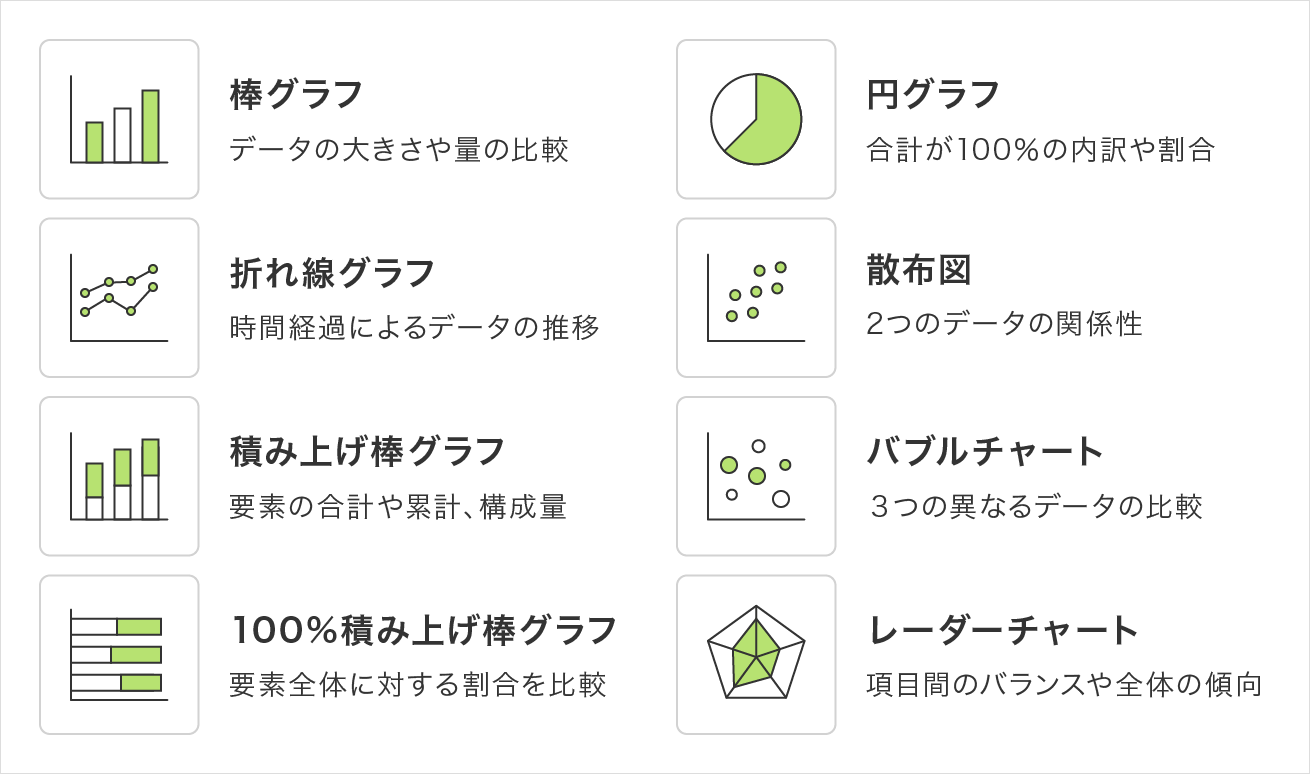Click the 棒グラフ heading

pos(296,95)
